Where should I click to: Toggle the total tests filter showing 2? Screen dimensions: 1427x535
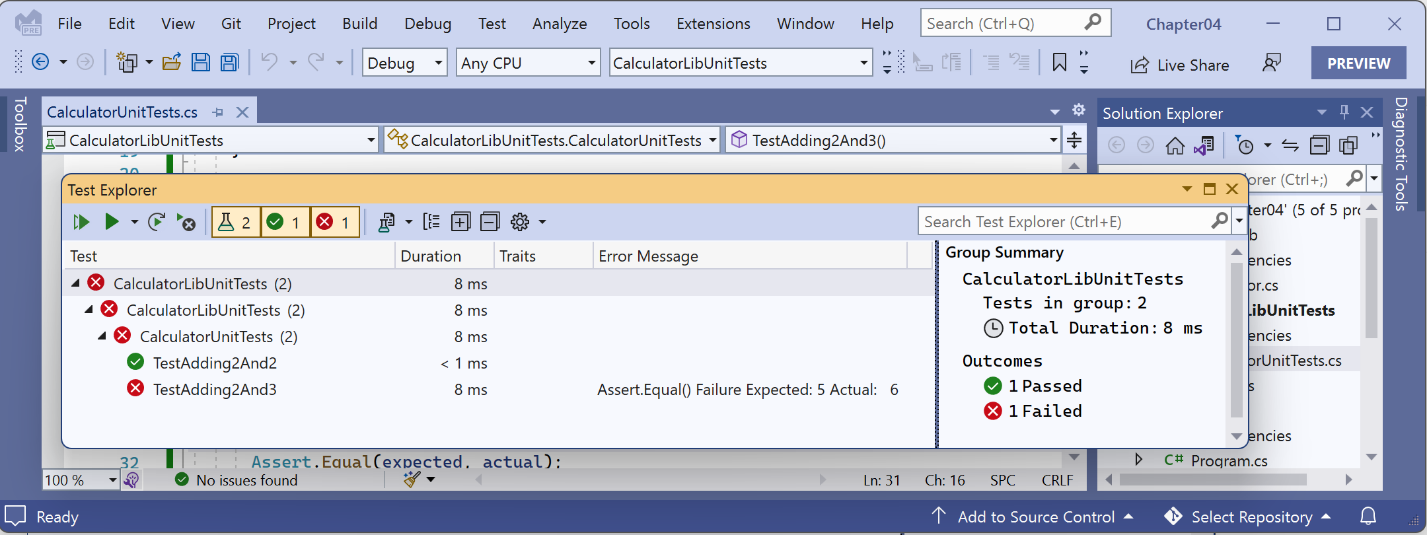point(235,222)
